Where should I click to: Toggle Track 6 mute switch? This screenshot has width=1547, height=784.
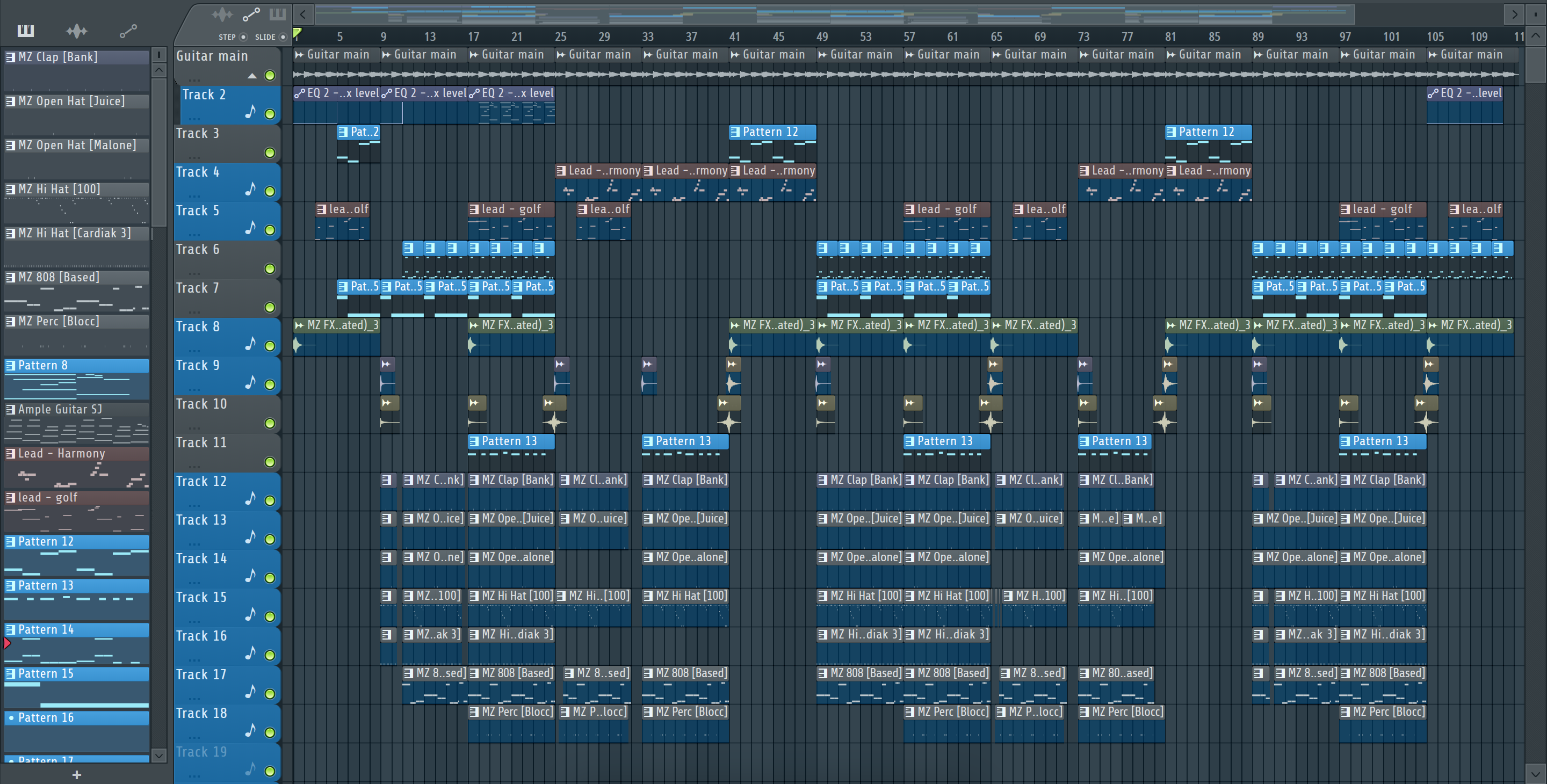click(270, 269)
